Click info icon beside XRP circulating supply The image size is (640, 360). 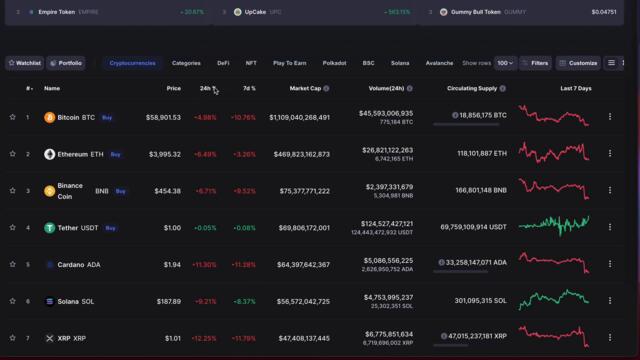(x=444, y=336)
